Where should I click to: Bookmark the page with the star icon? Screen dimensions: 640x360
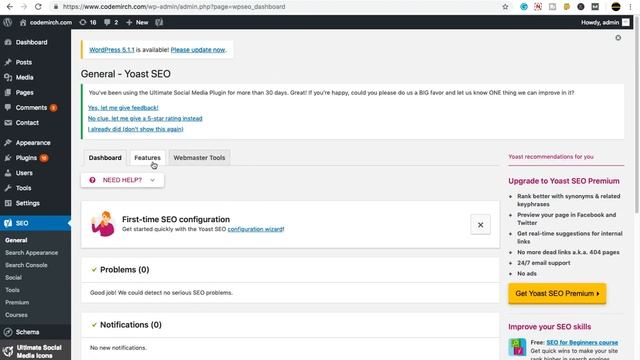(x=505, y=7)
